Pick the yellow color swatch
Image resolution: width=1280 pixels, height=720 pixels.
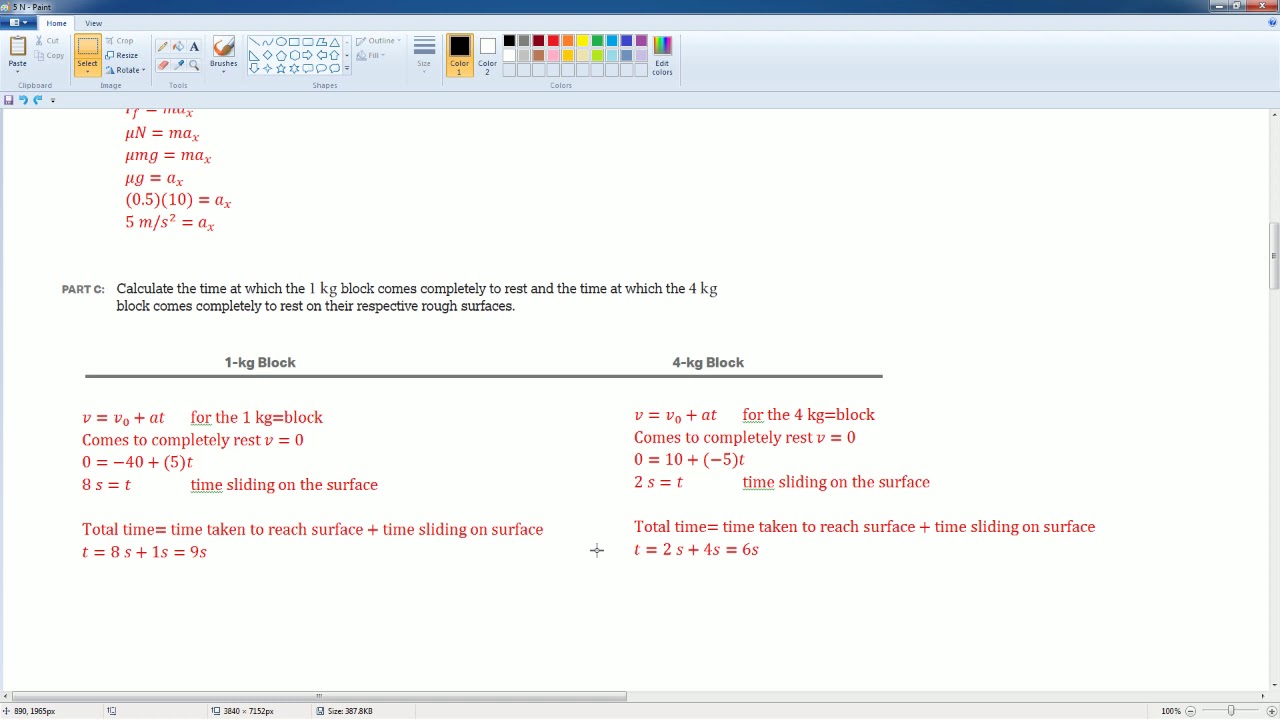point(582,41)
